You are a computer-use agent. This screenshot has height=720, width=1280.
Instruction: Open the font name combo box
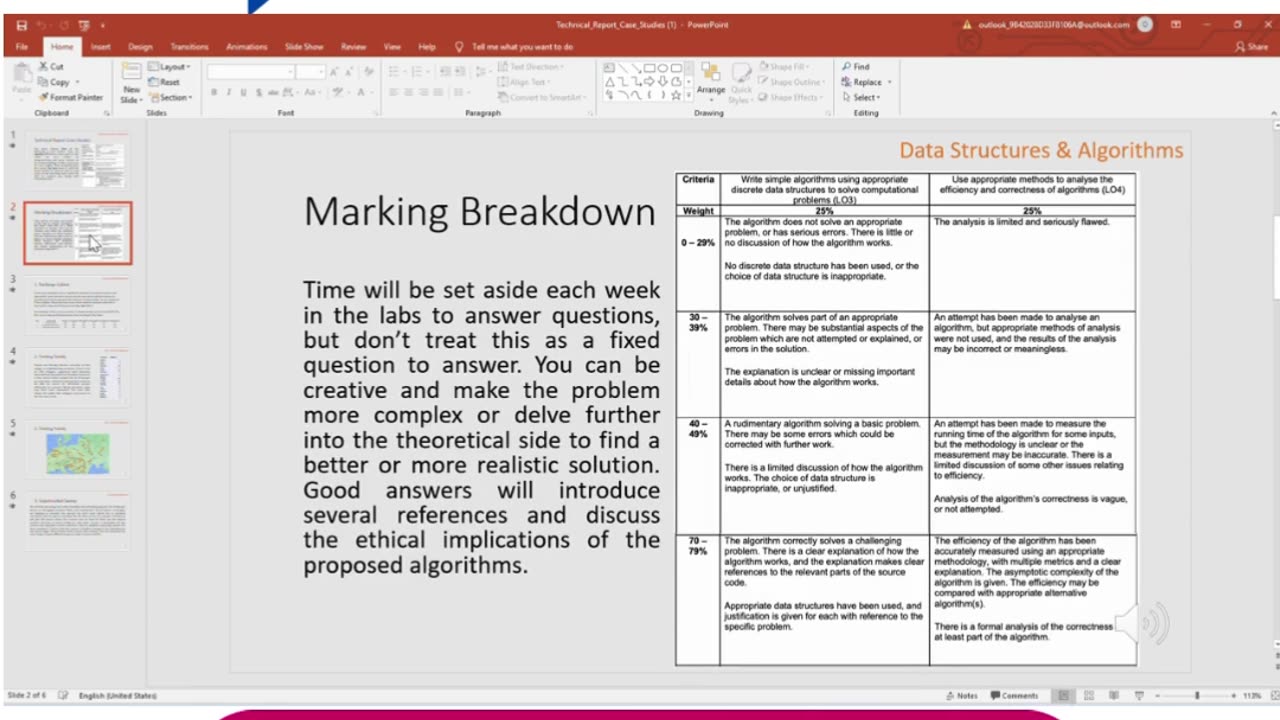pos(251,72)
